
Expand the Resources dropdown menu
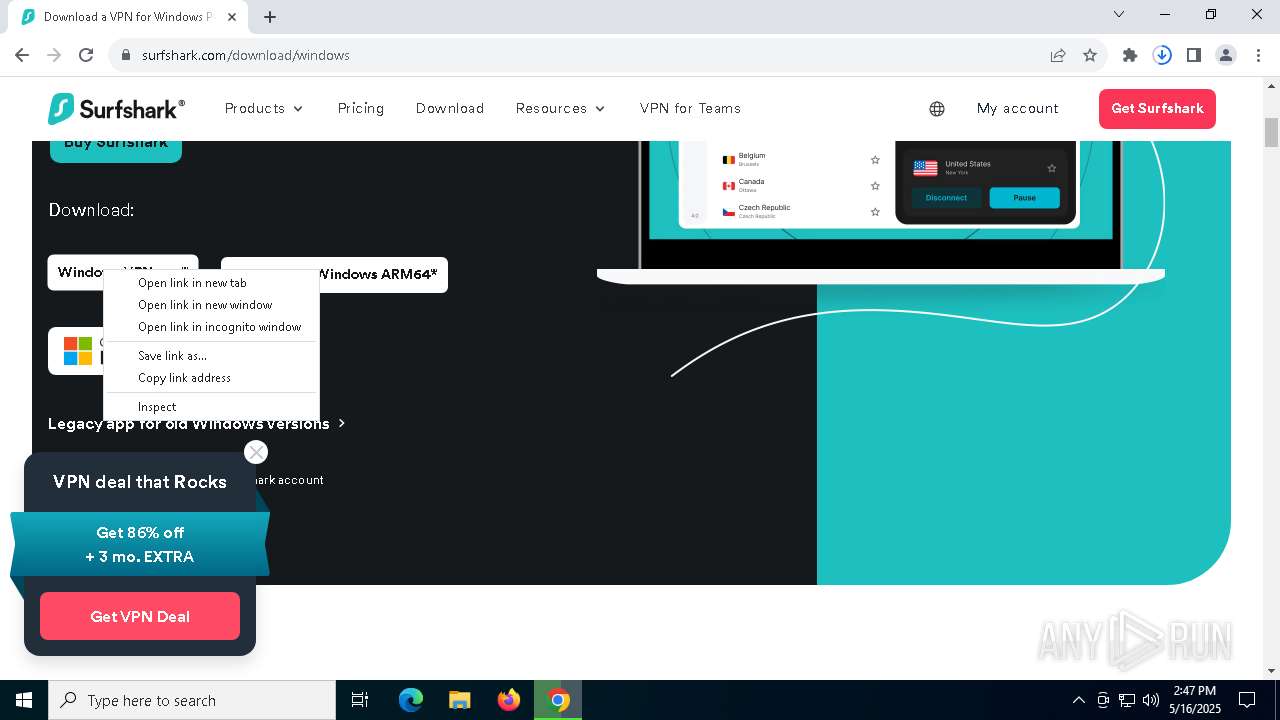(x=561, y=109)
